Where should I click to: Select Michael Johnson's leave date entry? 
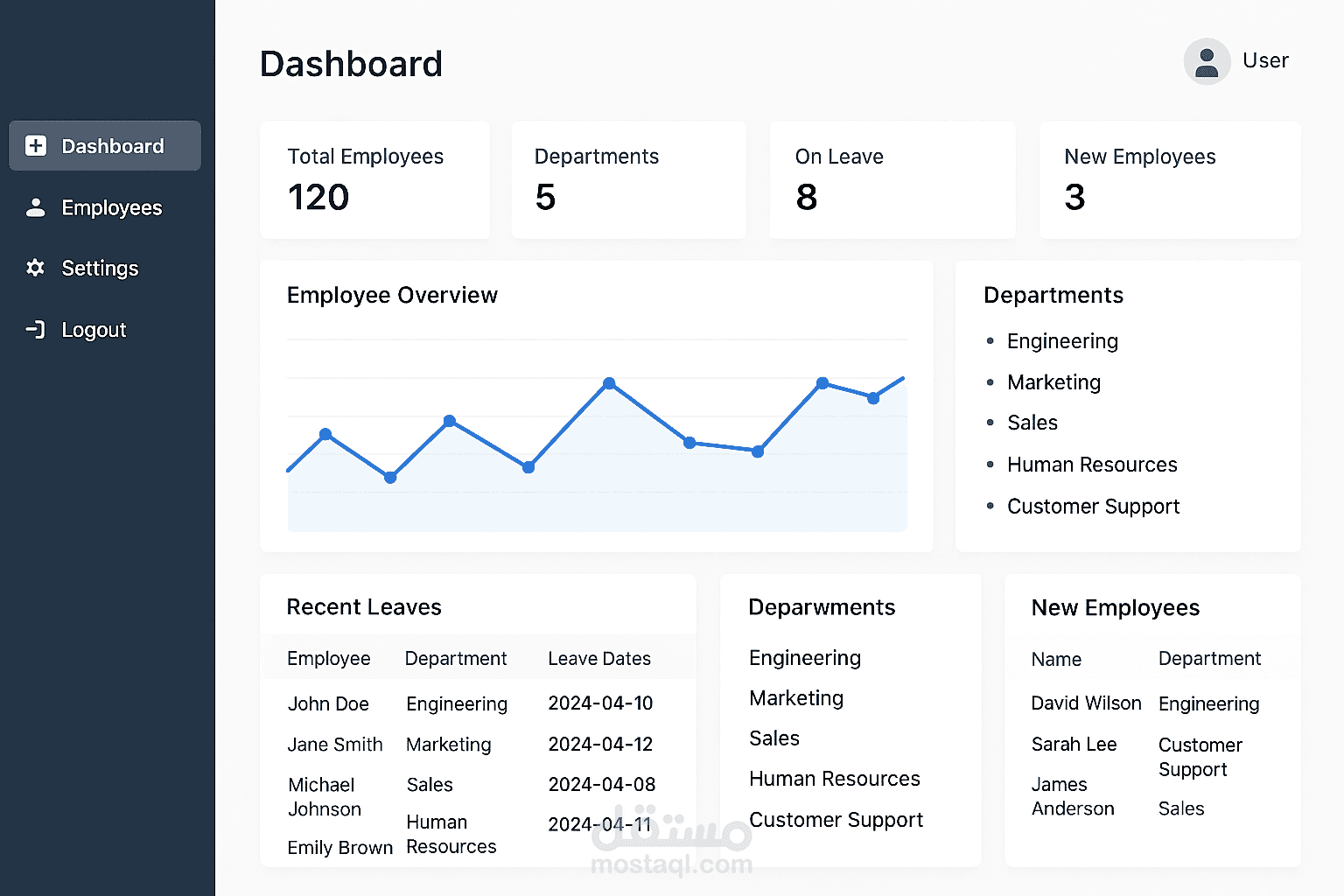(601, 784)
